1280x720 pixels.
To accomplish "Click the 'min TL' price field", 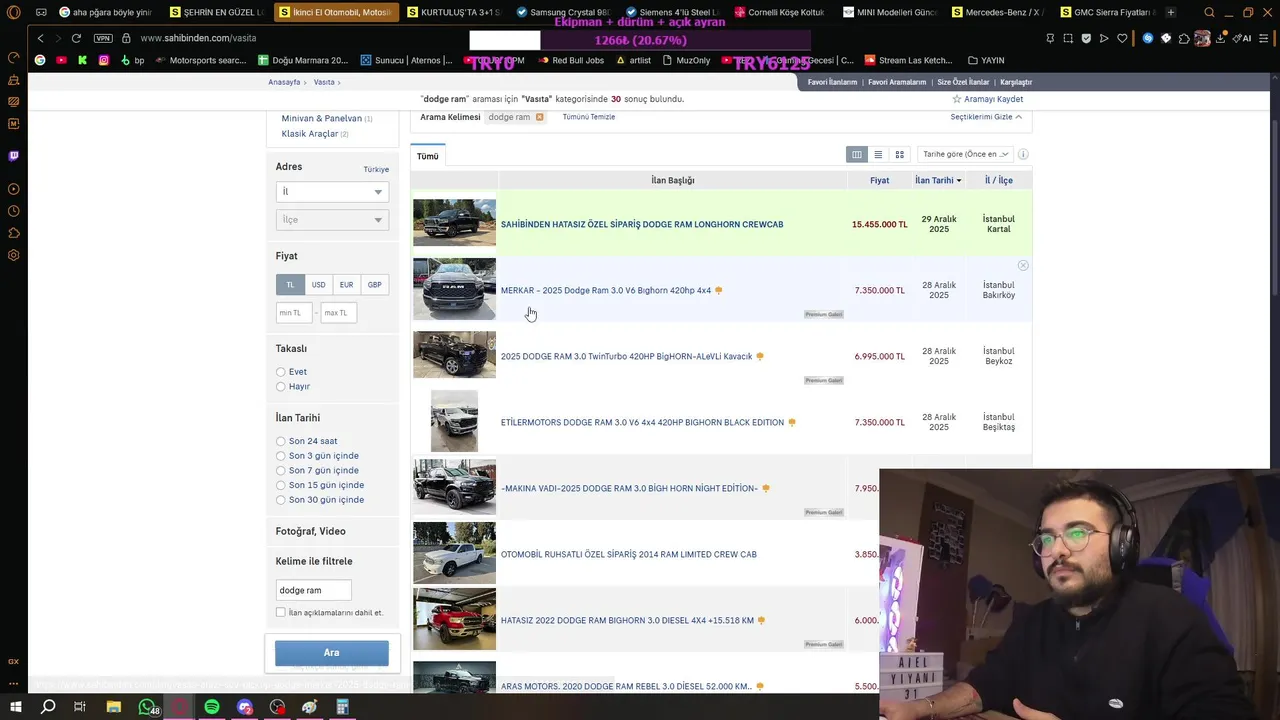I will coord(293,313).
